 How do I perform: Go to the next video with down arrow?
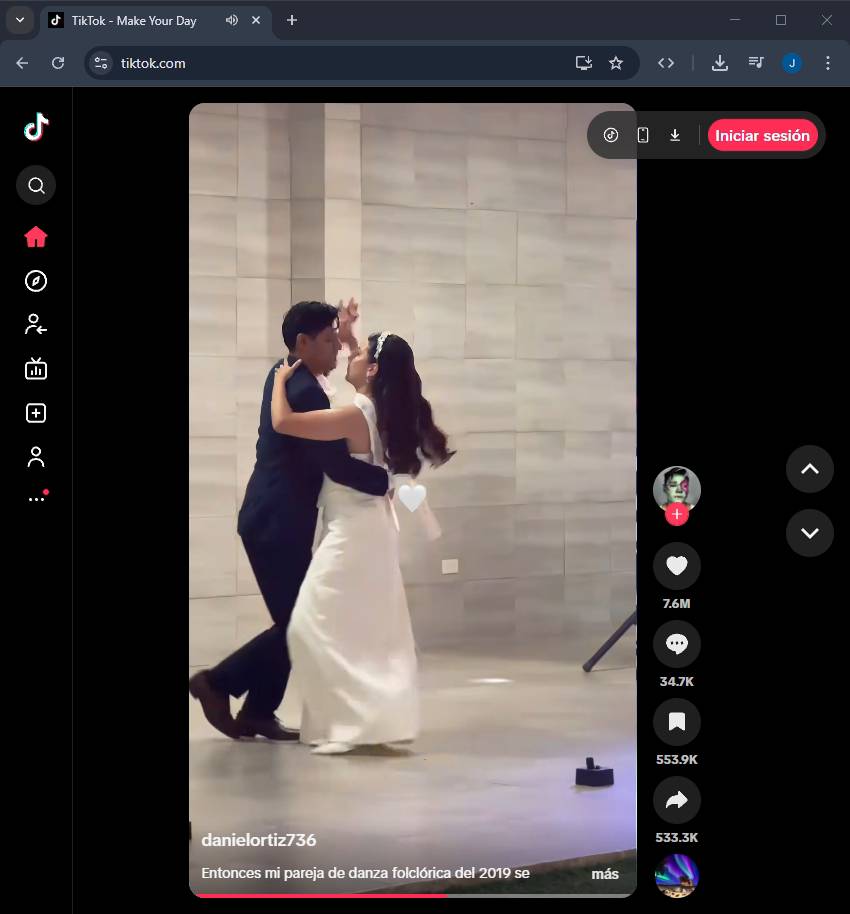point(809,533)
